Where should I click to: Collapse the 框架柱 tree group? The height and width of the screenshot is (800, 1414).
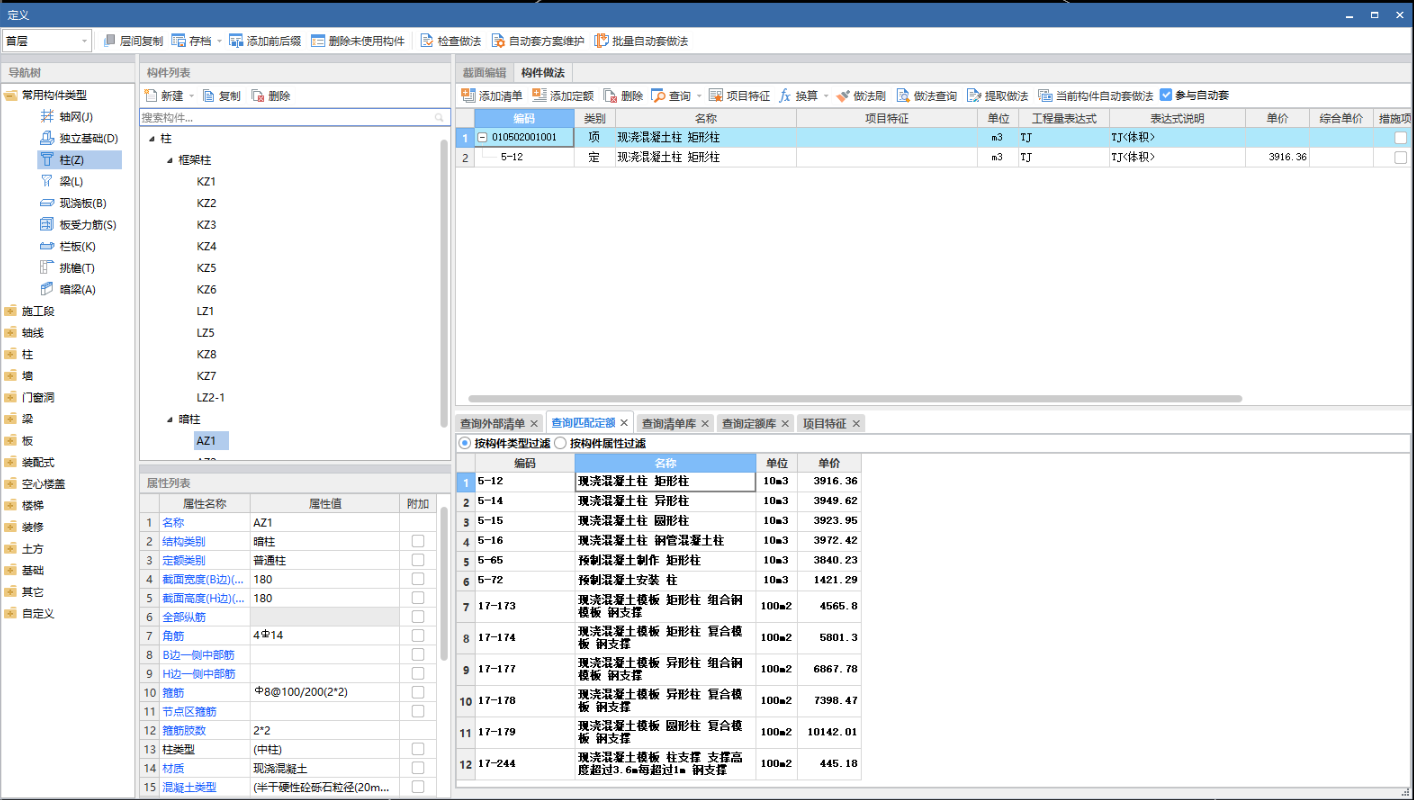click(x=170, y=160)
